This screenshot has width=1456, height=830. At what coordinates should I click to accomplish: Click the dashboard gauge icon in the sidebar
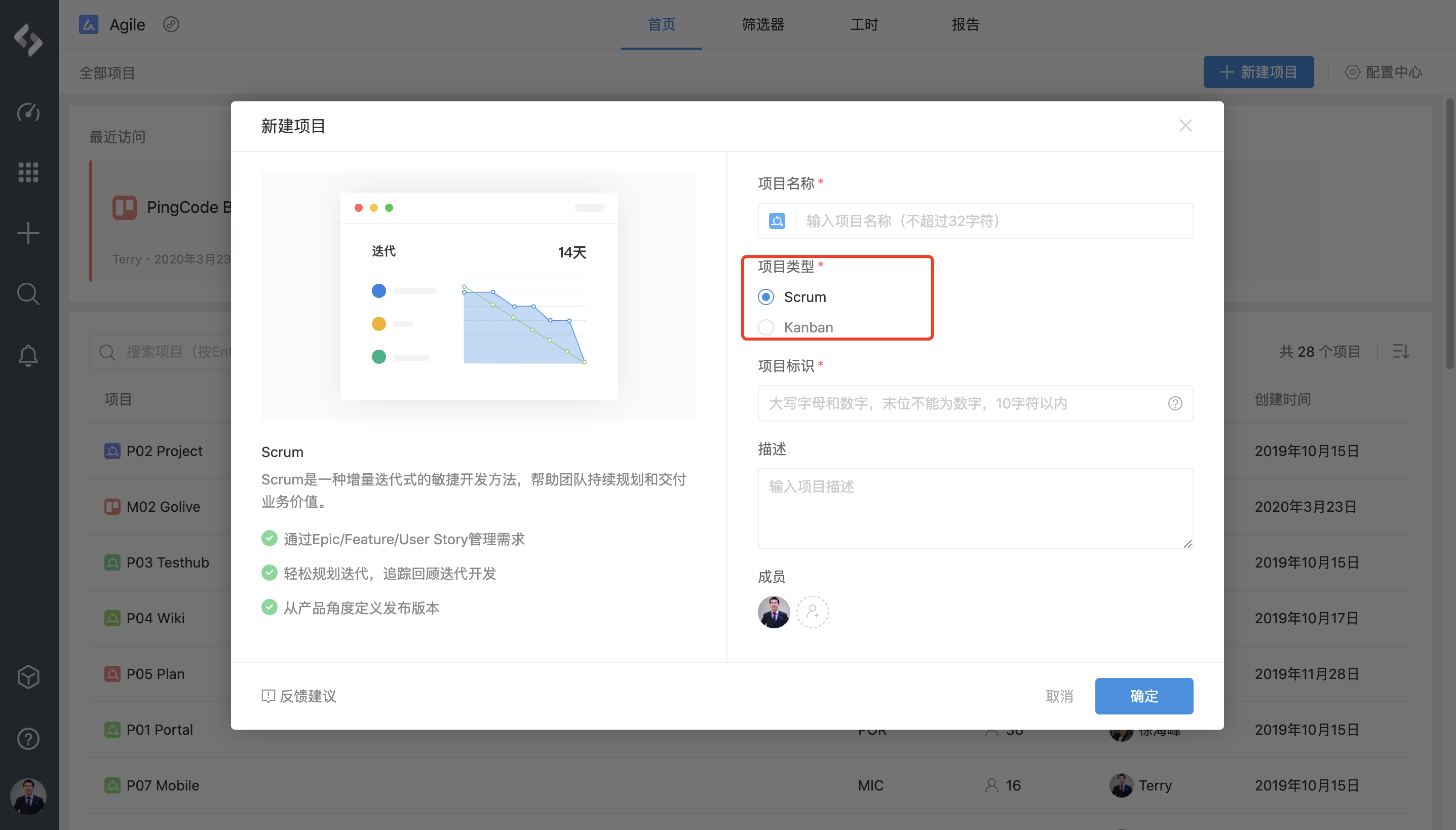click(x=28, y=111)
